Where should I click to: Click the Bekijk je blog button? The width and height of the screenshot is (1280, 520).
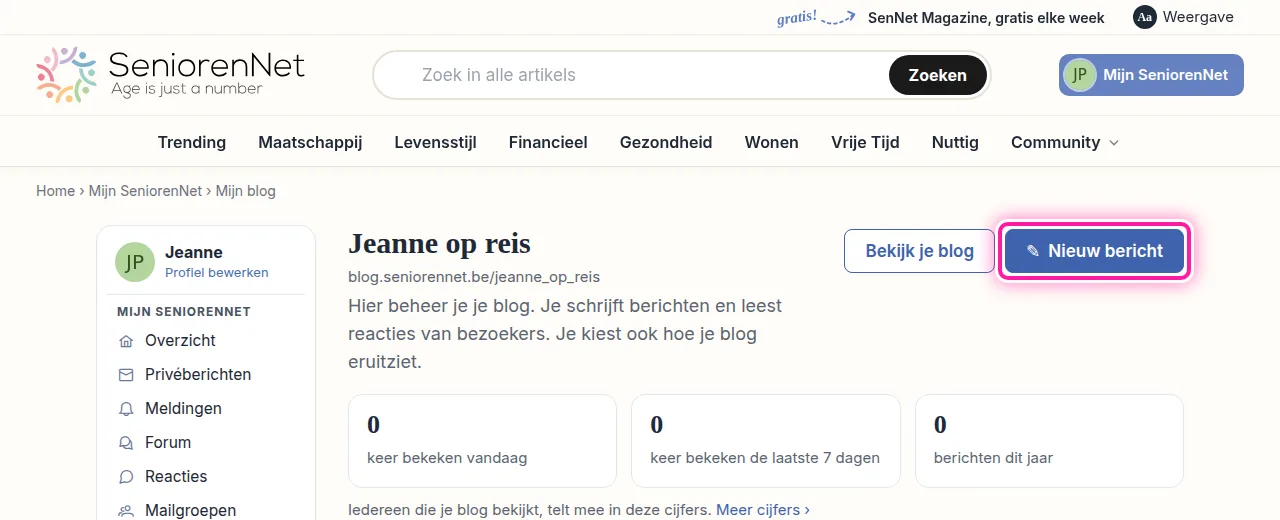pyautogui.click(x=920, y=251)
